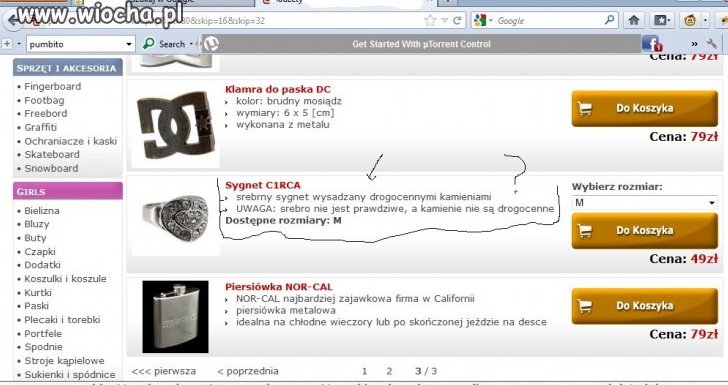This screenshot has width=728, height=385.
Task: Click the wrench options icon
Action: point(712,44)
